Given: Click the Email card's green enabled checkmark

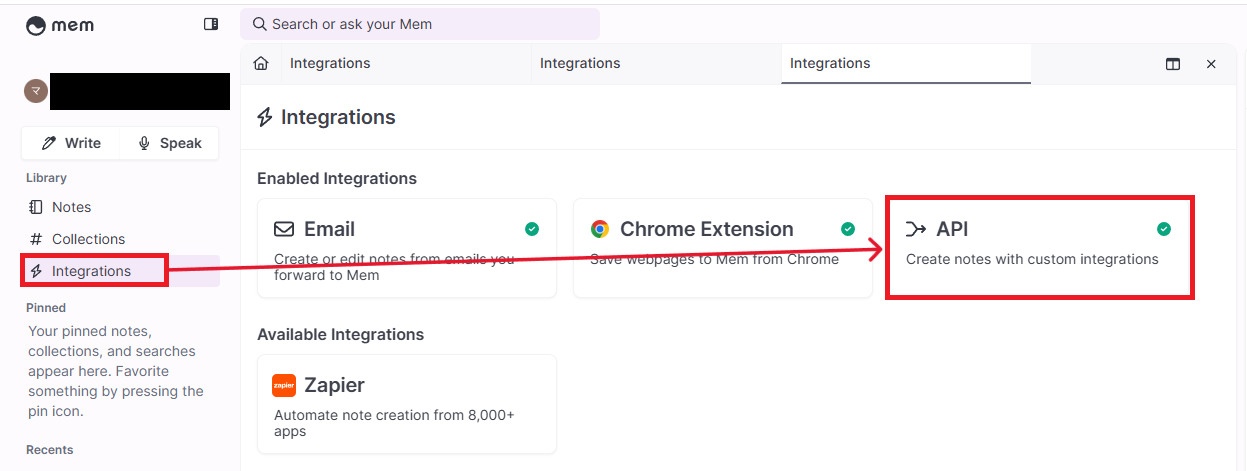Looking at the screenshot, I should 532,229.
